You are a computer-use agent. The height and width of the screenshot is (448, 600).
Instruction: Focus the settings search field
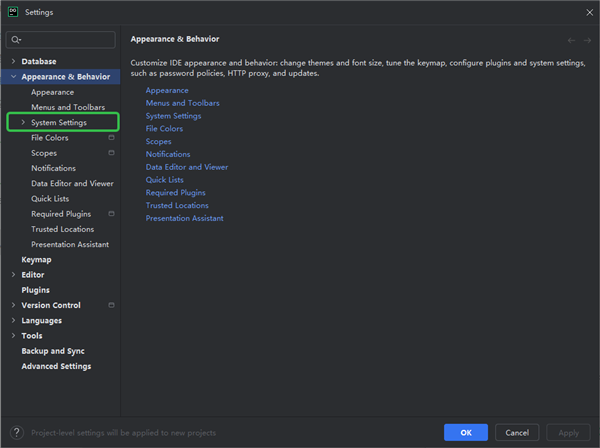click(66, 40)
